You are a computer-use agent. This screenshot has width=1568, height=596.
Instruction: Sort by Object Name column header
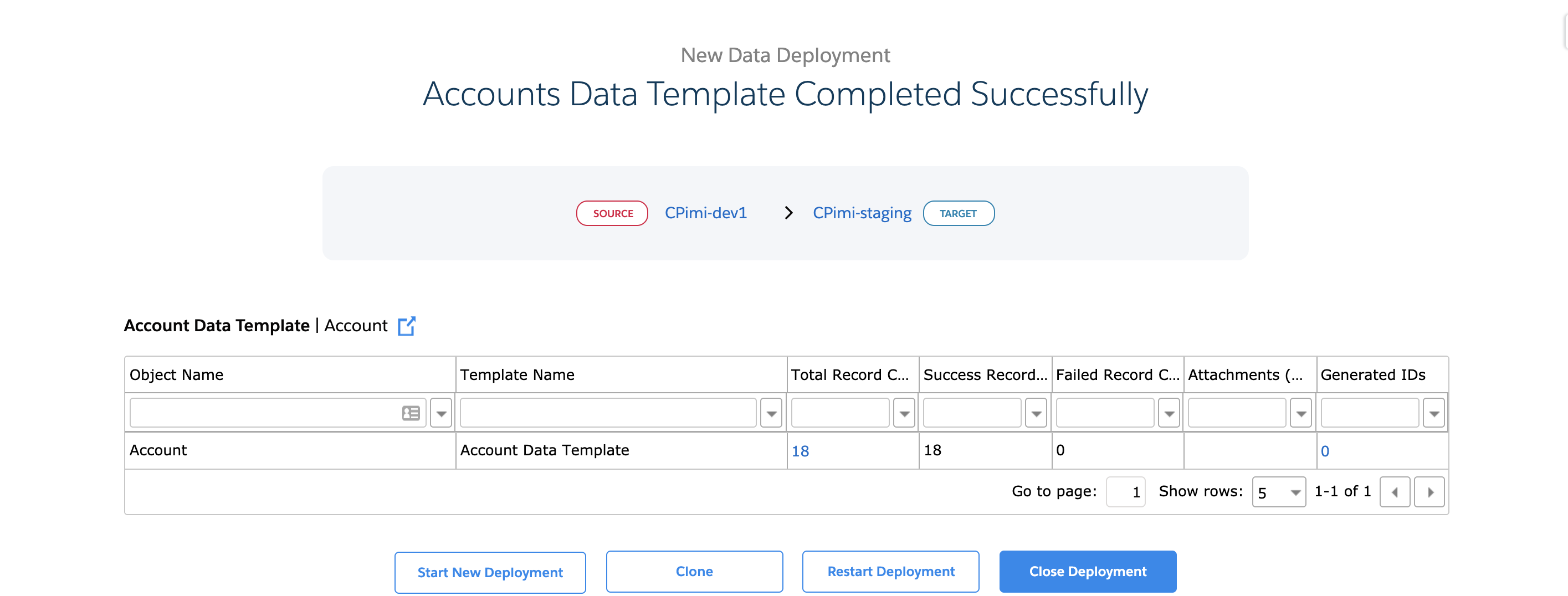290,375
